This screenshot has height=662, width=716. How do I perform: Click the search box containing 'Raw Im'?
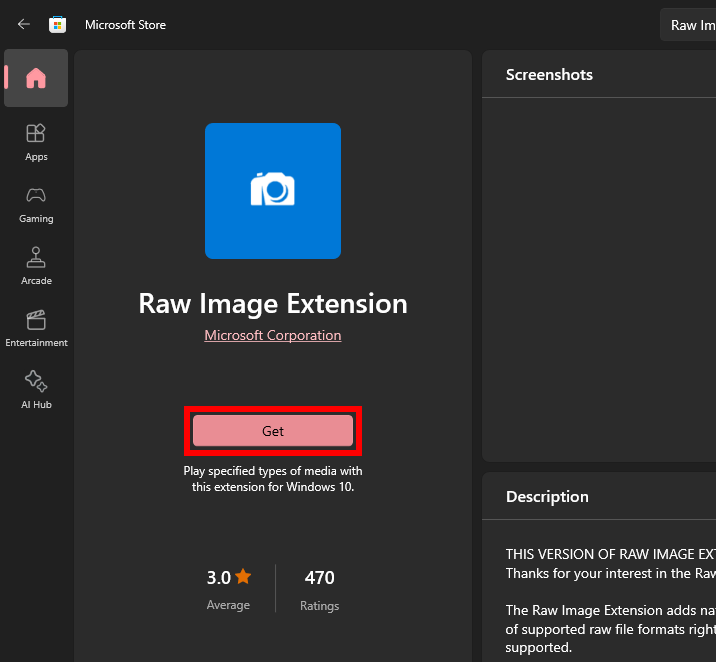[689, 25]
